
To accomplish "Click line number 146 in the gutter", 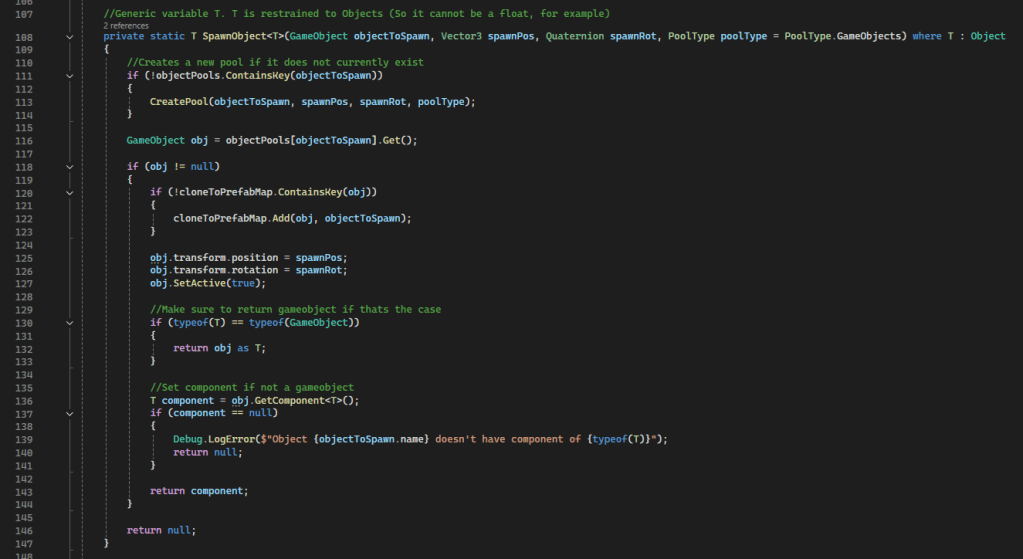I will click(24, 529).
